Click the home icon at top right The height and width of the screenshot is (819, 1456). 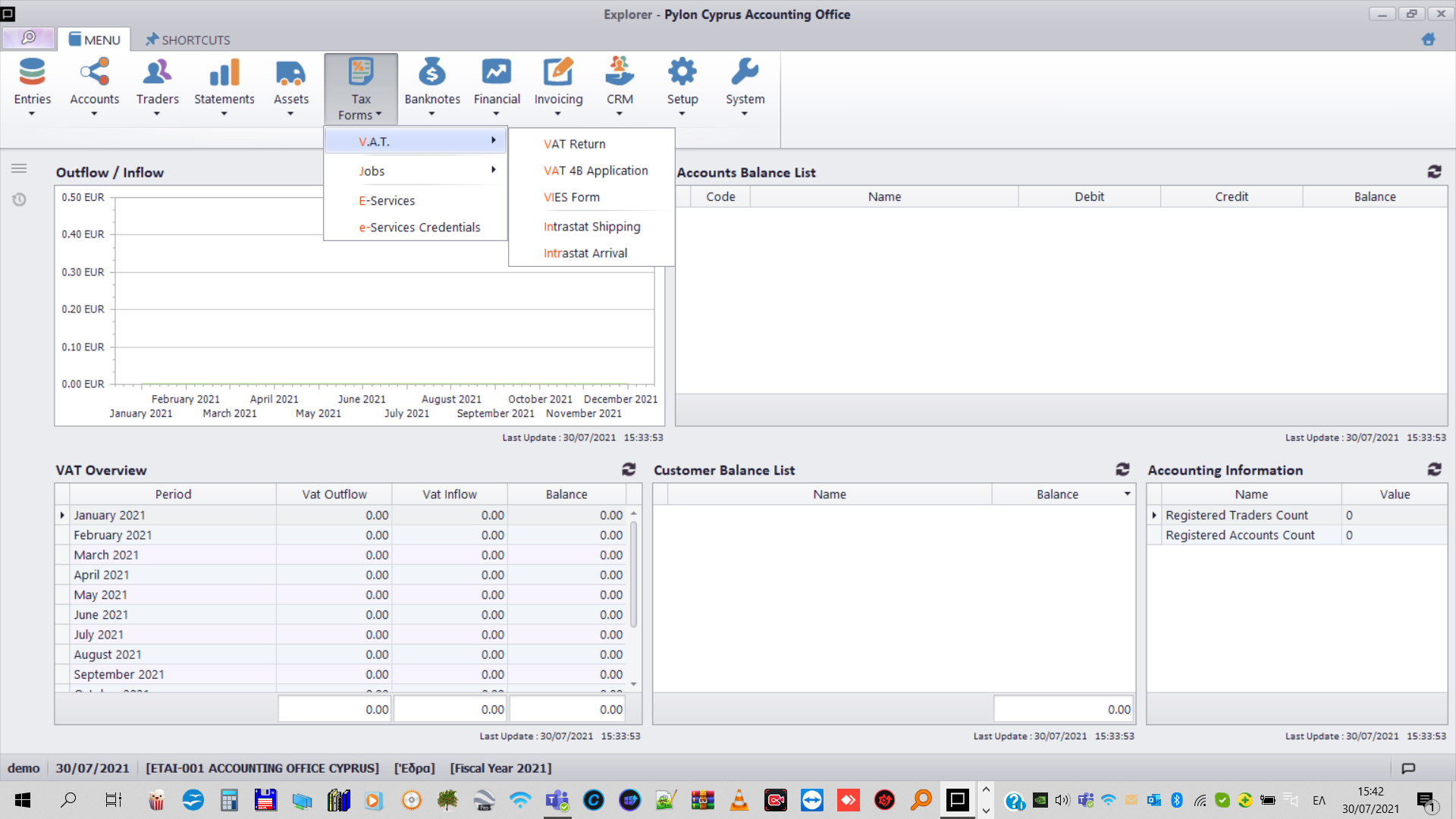coord(1428,39)
